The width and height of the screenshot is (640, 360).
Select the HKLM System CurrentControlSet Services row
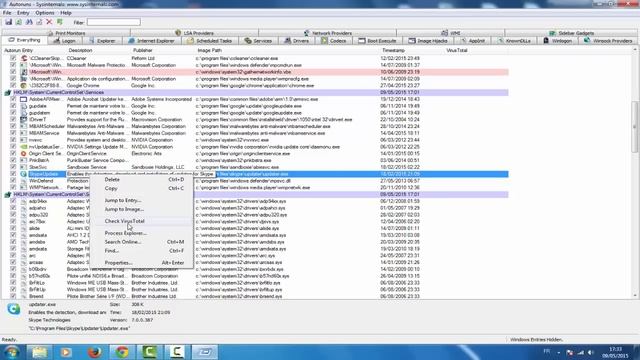click(x=256, y=93)
